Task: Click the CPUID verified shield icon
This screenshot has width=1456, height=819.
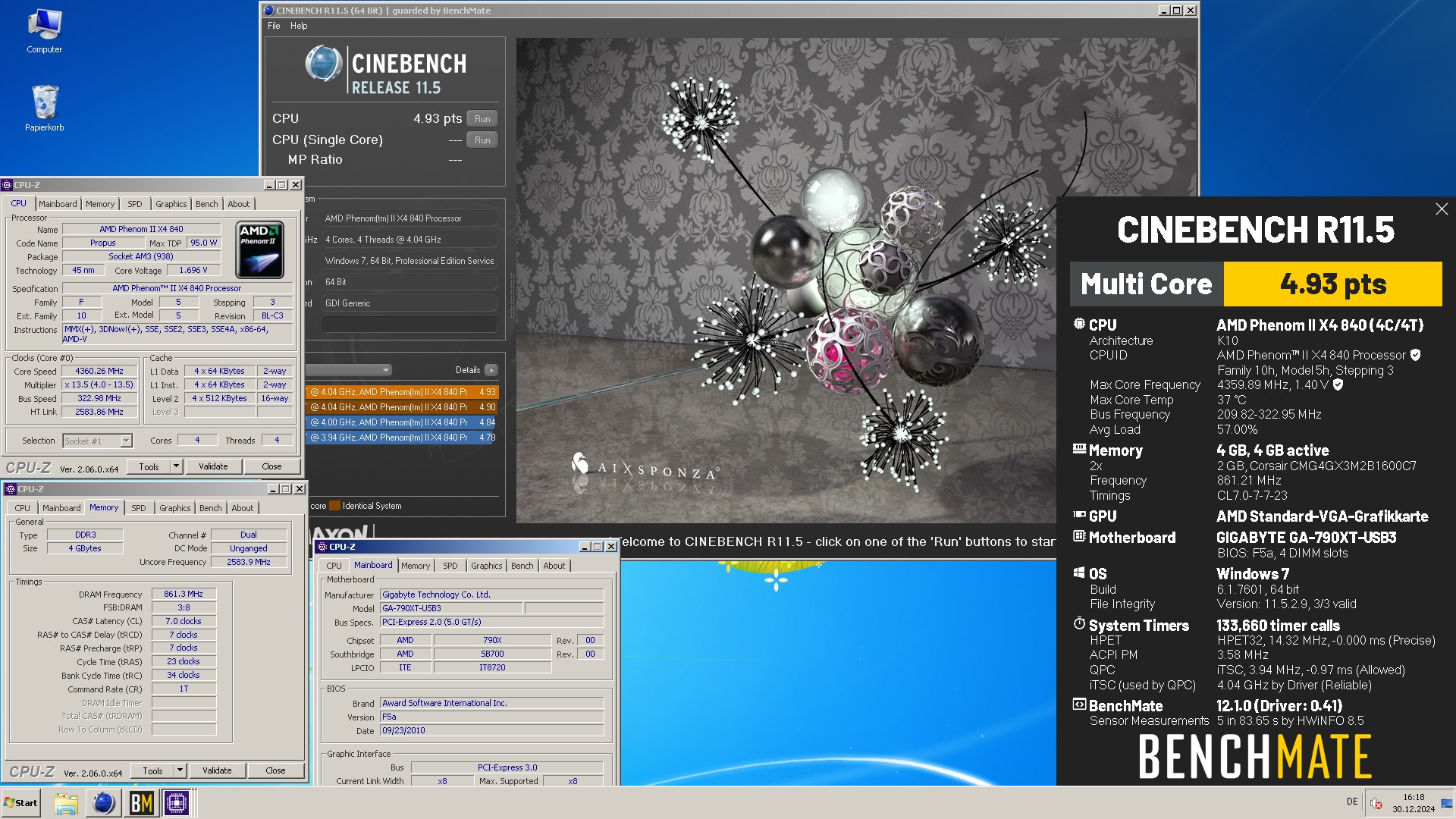Action: click(x=1415, y=355)
